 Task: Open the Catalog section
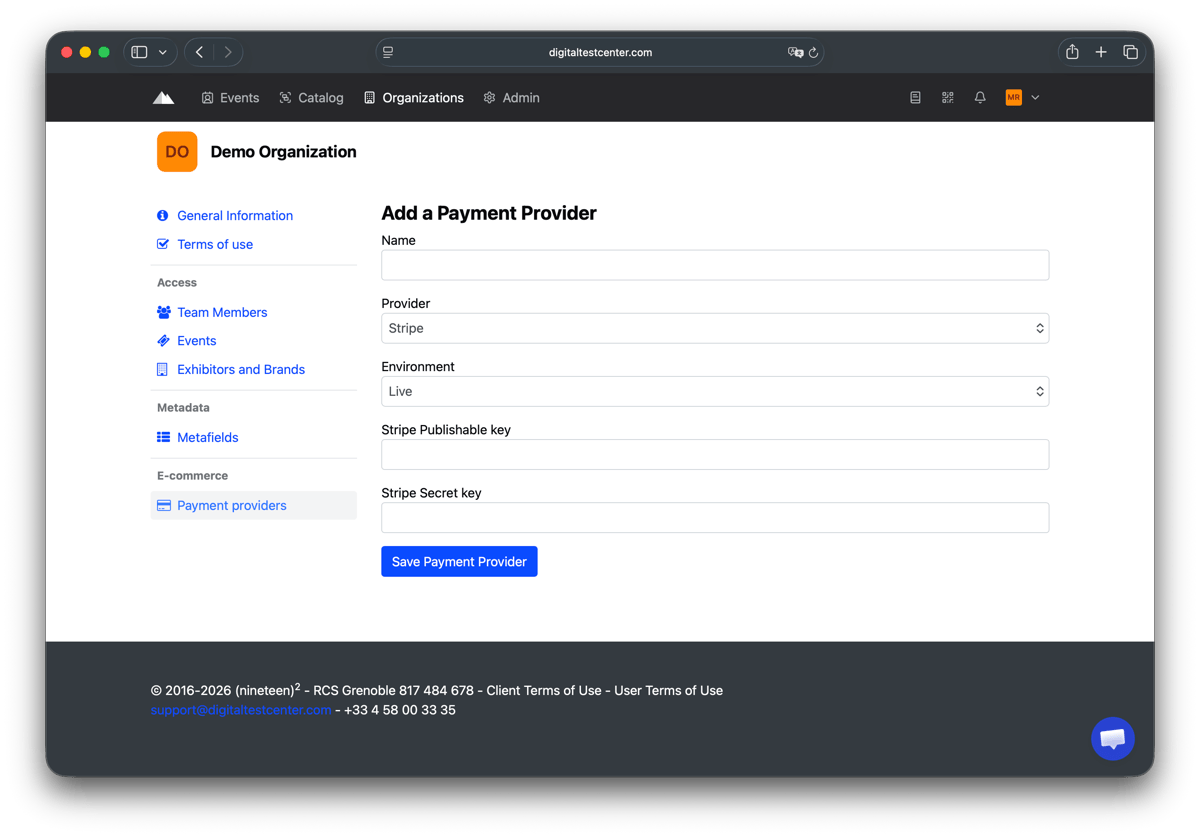coord(311,98)
